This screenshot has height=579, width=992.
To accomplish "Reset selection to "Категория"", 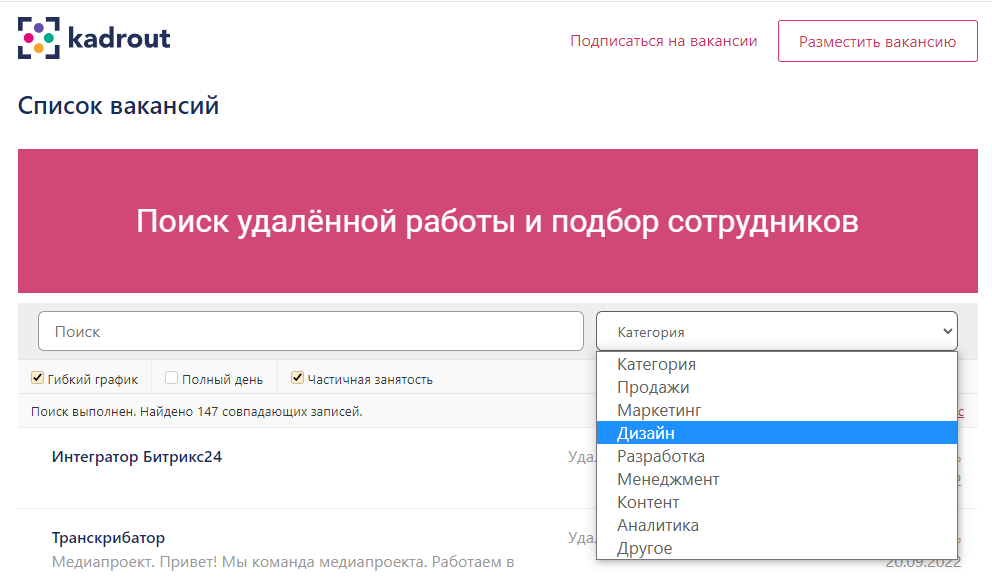I will click(x=657, y=364).
